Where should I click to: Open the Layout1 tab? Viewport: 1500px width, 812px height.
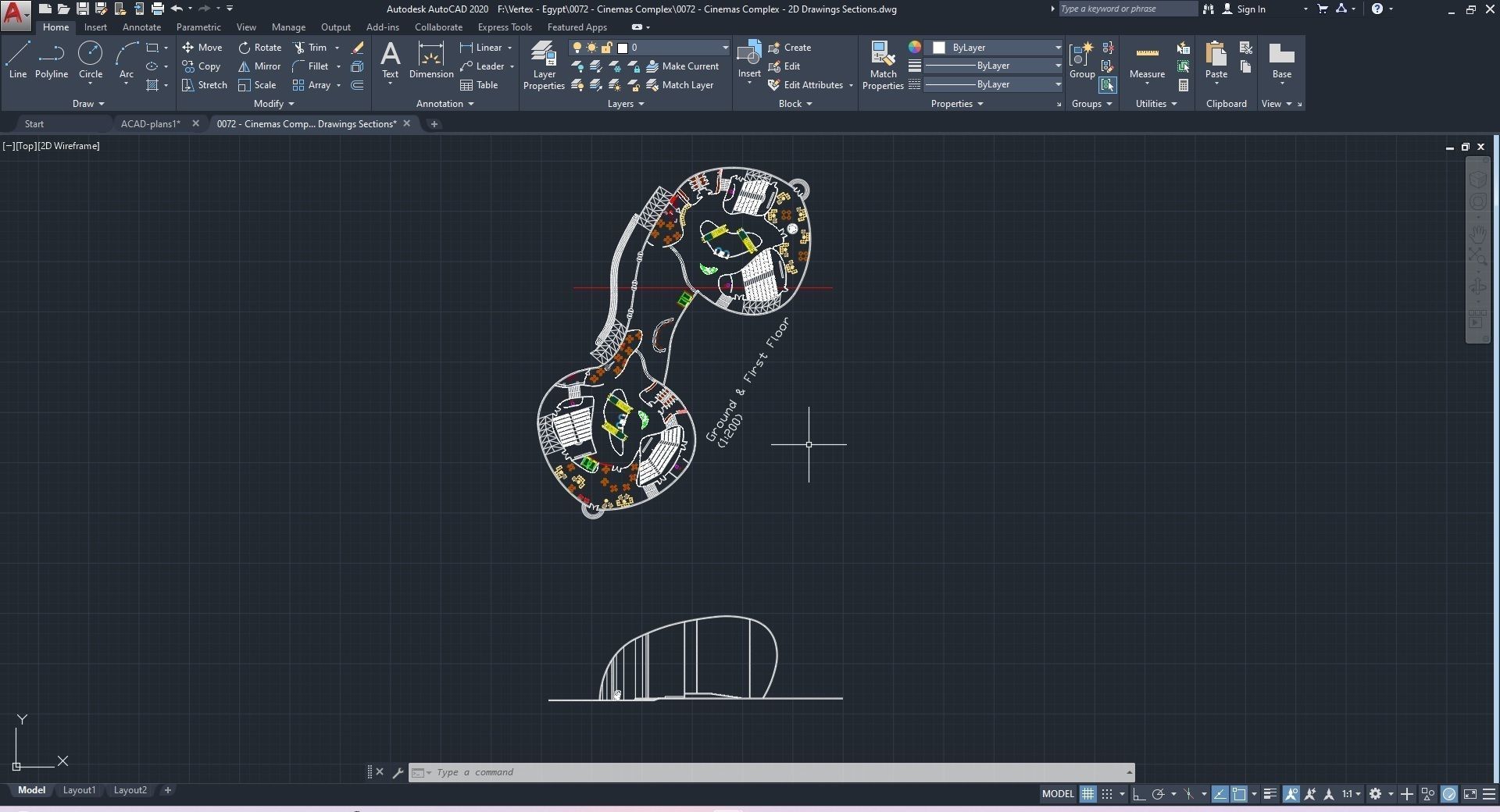tap(79, 790)
